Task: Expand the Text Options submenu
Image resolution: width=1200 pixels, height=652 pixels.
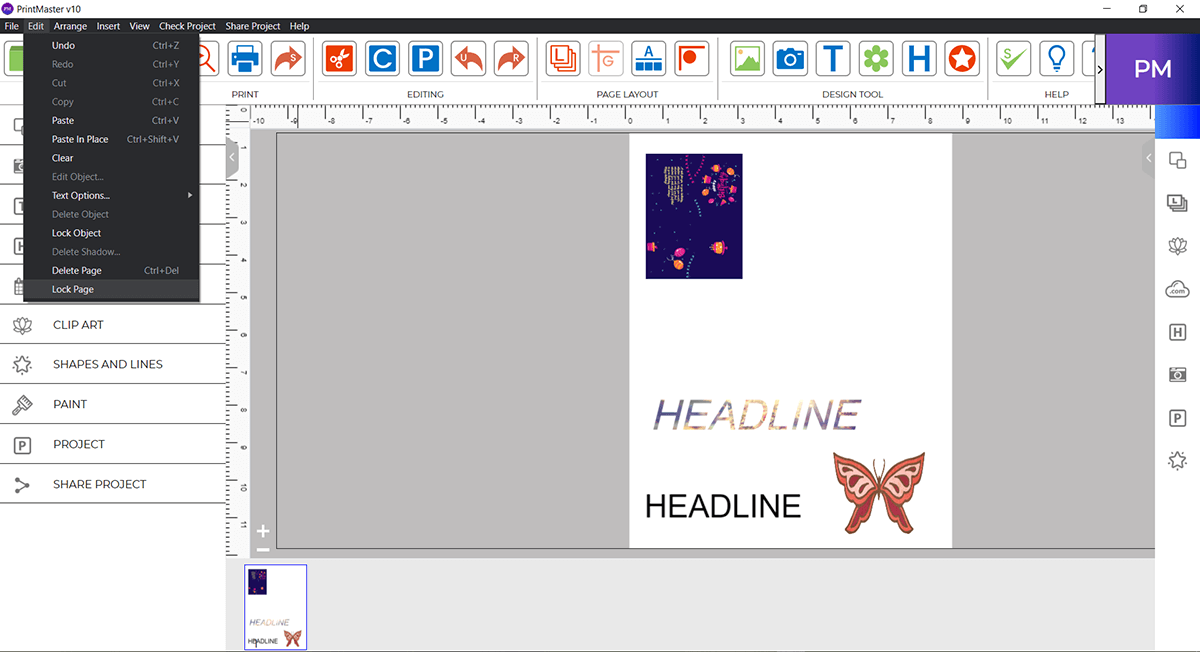Action: click(x=80, y=195)
